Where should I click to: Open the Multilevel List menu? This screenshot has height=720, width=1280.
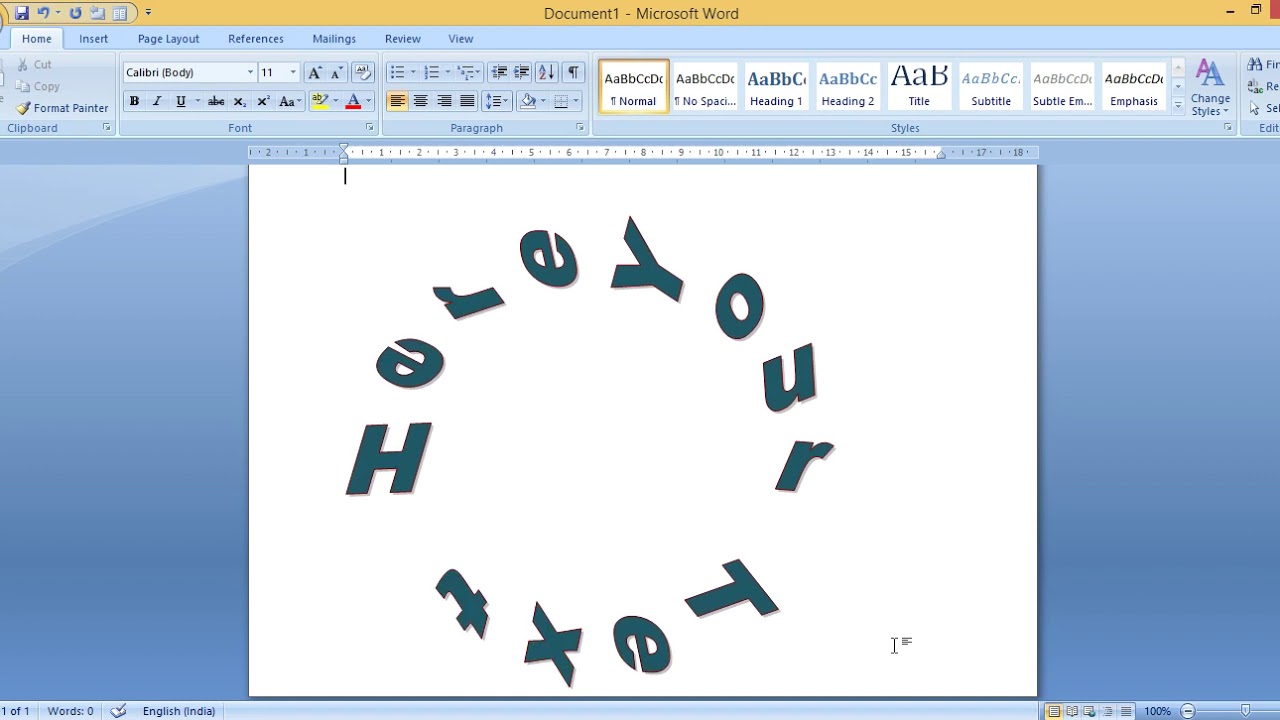pyautogui.click(x=468, y=72)
